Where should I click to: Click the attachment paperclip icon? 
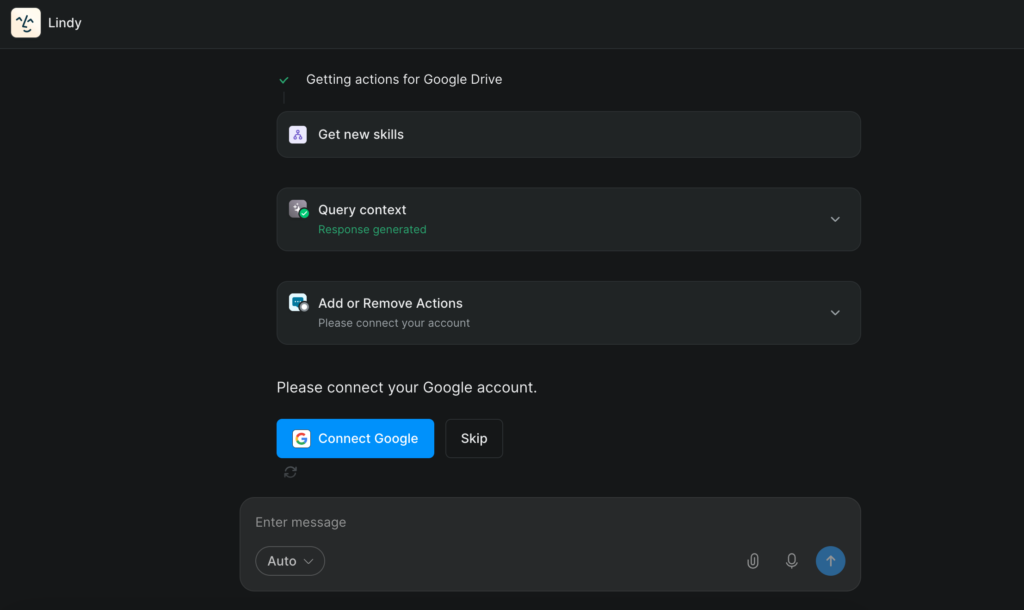[x=753, y=561]
